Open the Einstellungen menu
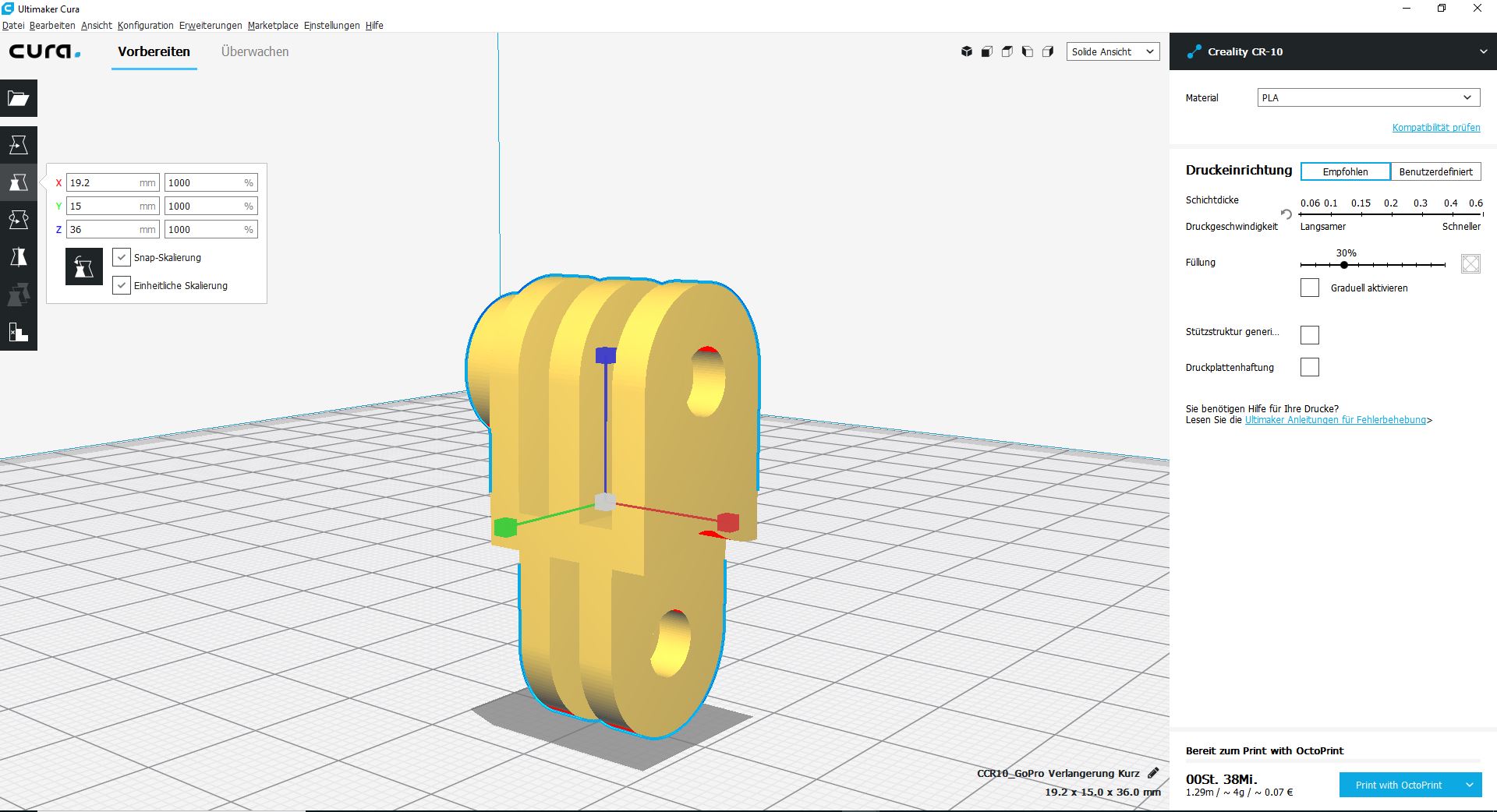 pos(332,26)
